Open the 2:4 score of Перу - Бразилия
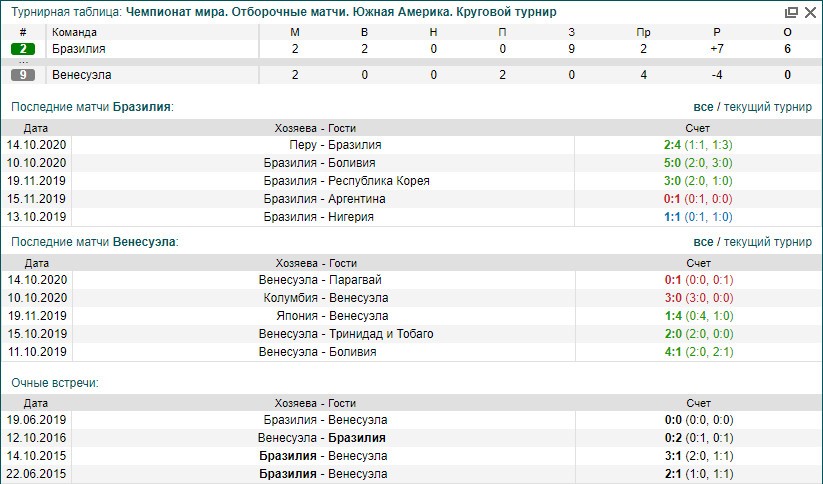The height and width of the screenshot is (484, 823). (672, 145)
